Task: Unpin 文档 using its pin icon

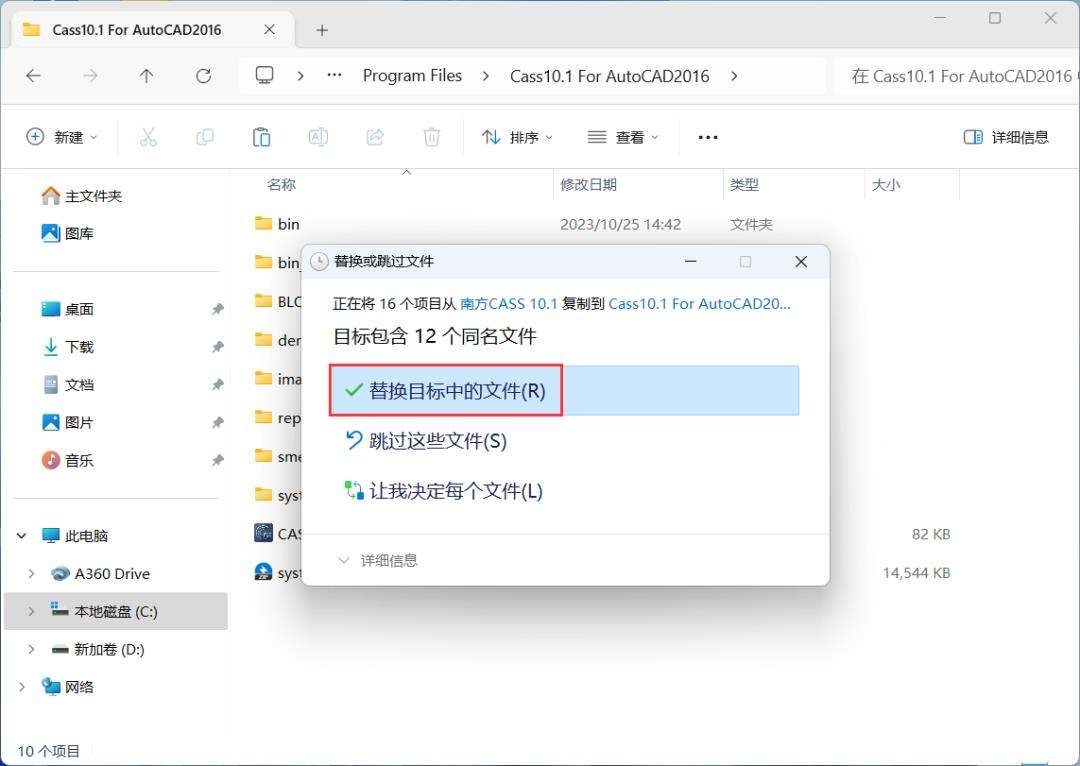Action: (x=218, y=384)
